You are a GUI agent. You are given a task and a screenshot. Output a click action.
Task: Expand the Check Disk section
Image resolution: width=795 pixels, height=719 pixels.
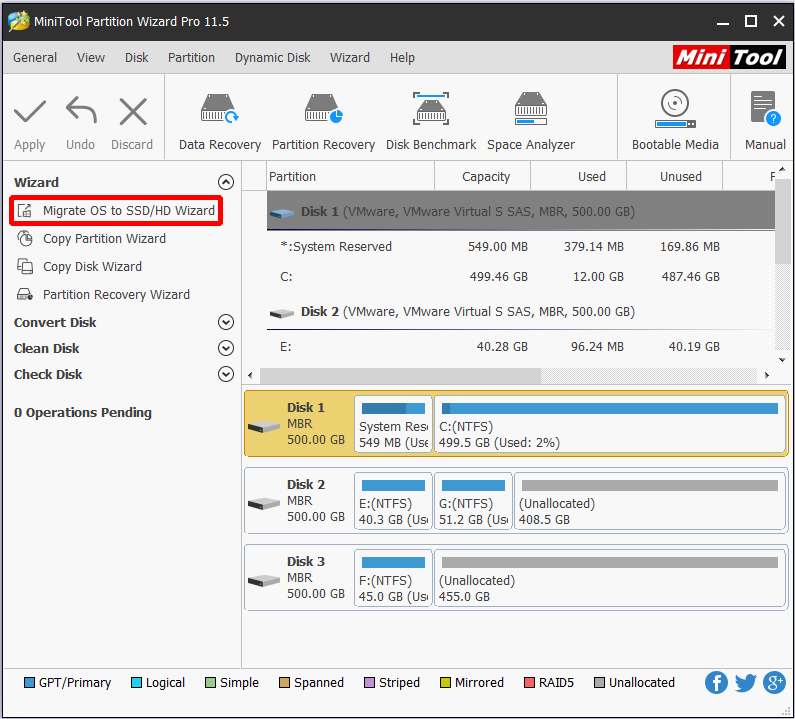click(x=226, y=374)
